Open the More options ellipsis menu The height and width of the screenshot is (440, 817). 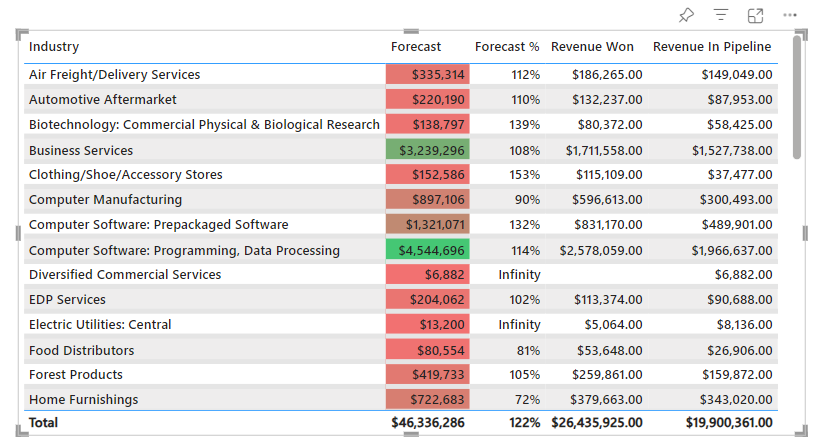[790, 15]
